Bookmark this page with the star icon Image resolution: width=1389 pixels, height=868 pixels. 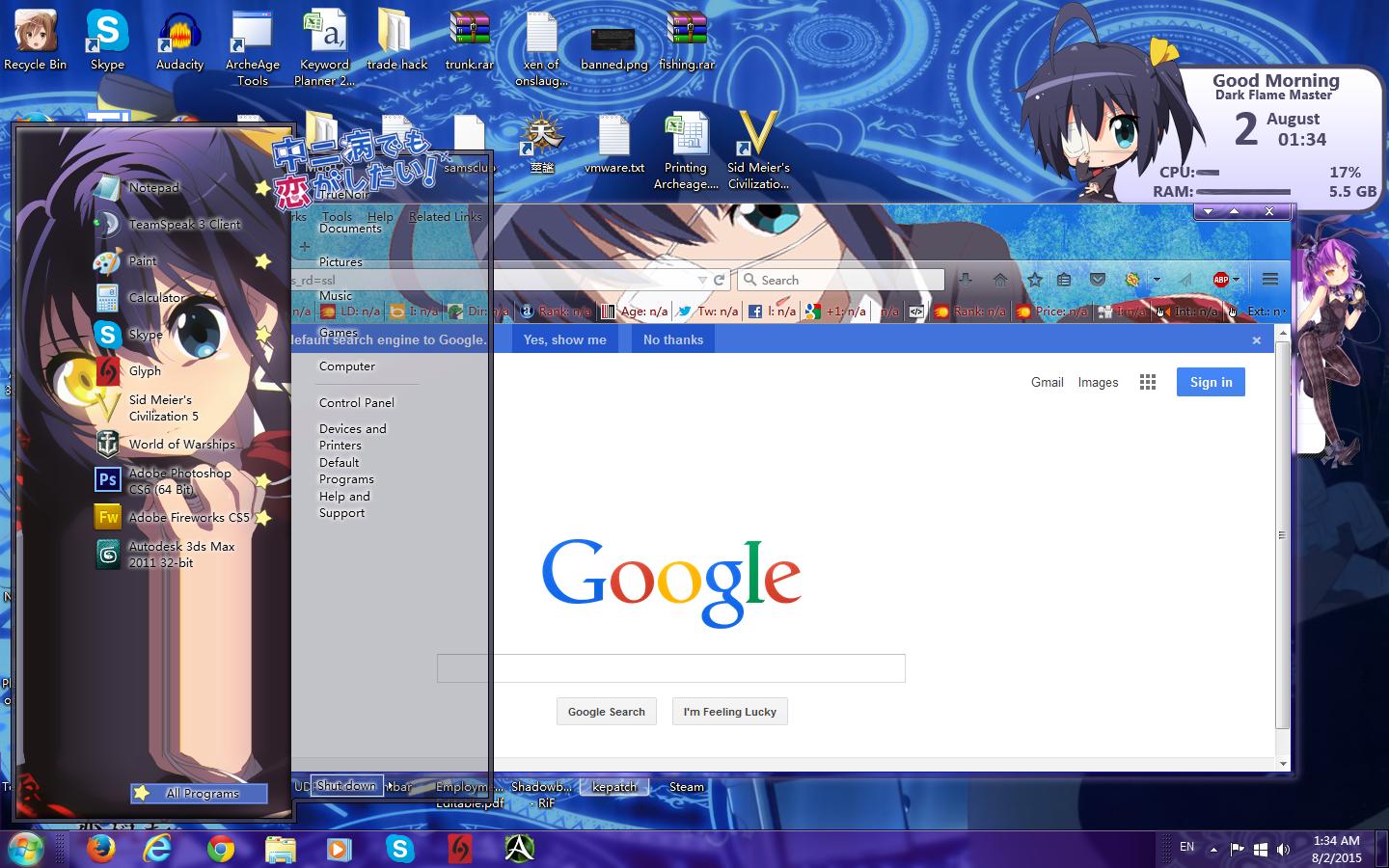1035,280
